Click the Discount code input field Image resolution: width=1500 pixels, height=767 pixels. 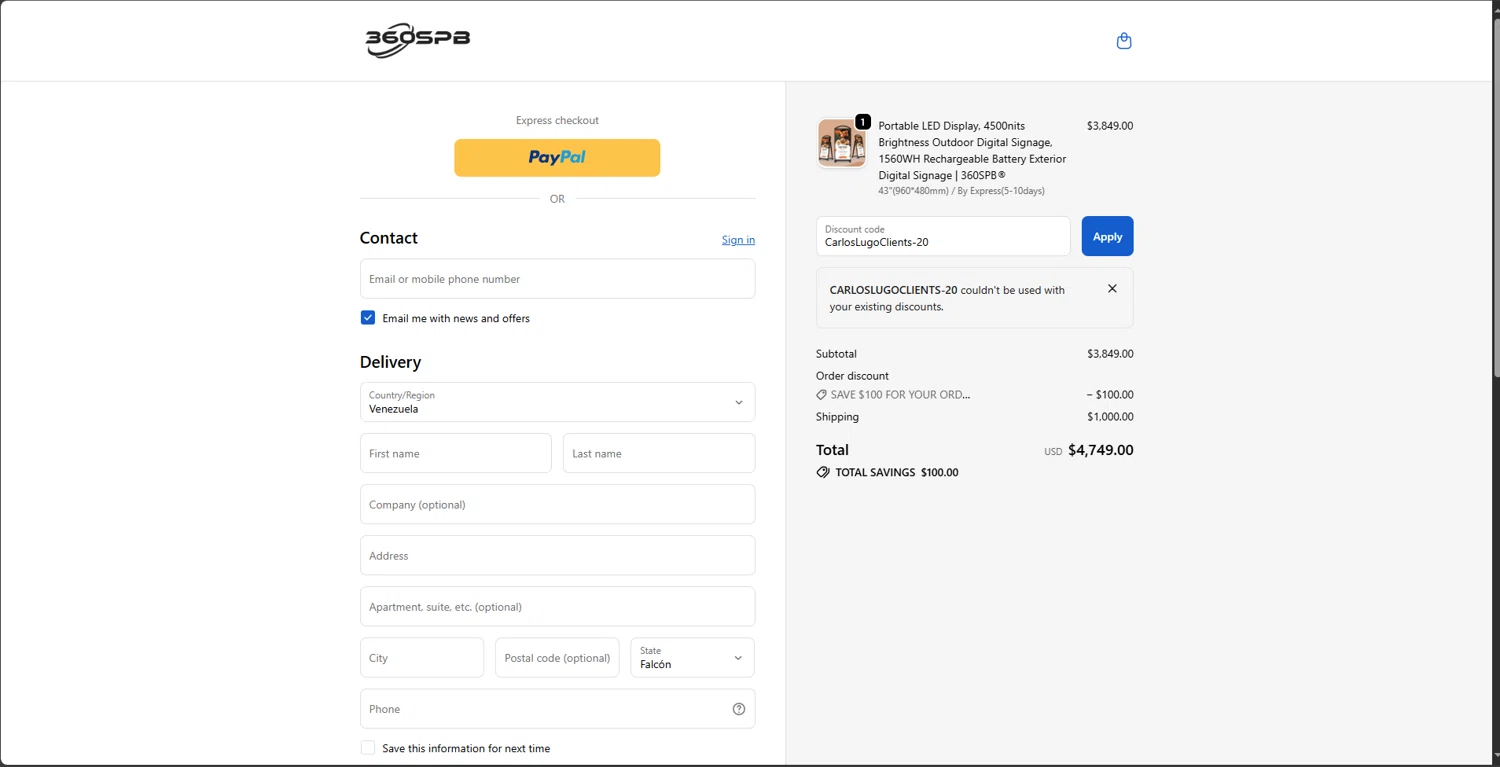(x=943, y=237)
